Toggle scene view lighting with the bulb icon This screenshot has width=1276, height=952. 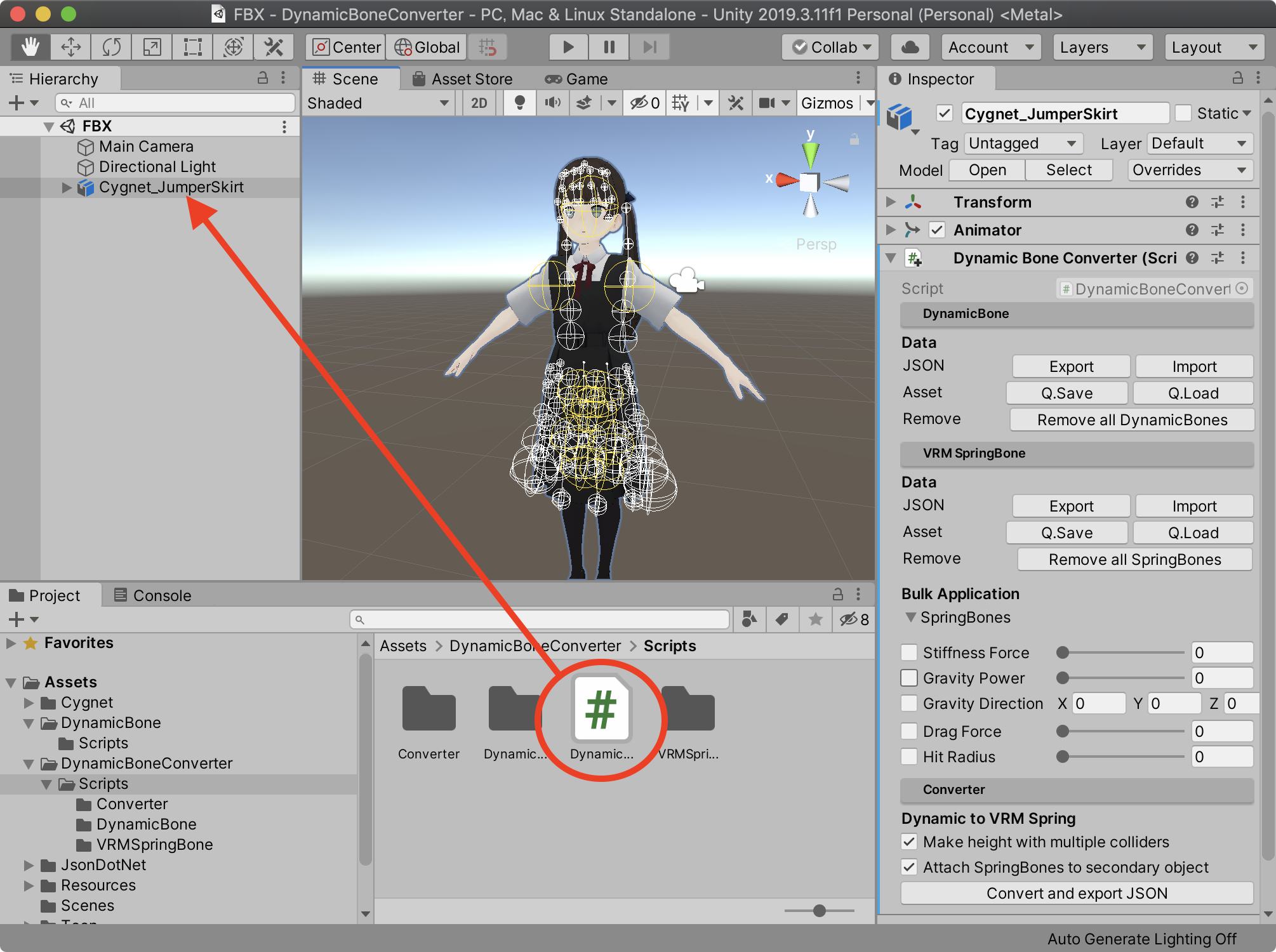click(519, 102)
